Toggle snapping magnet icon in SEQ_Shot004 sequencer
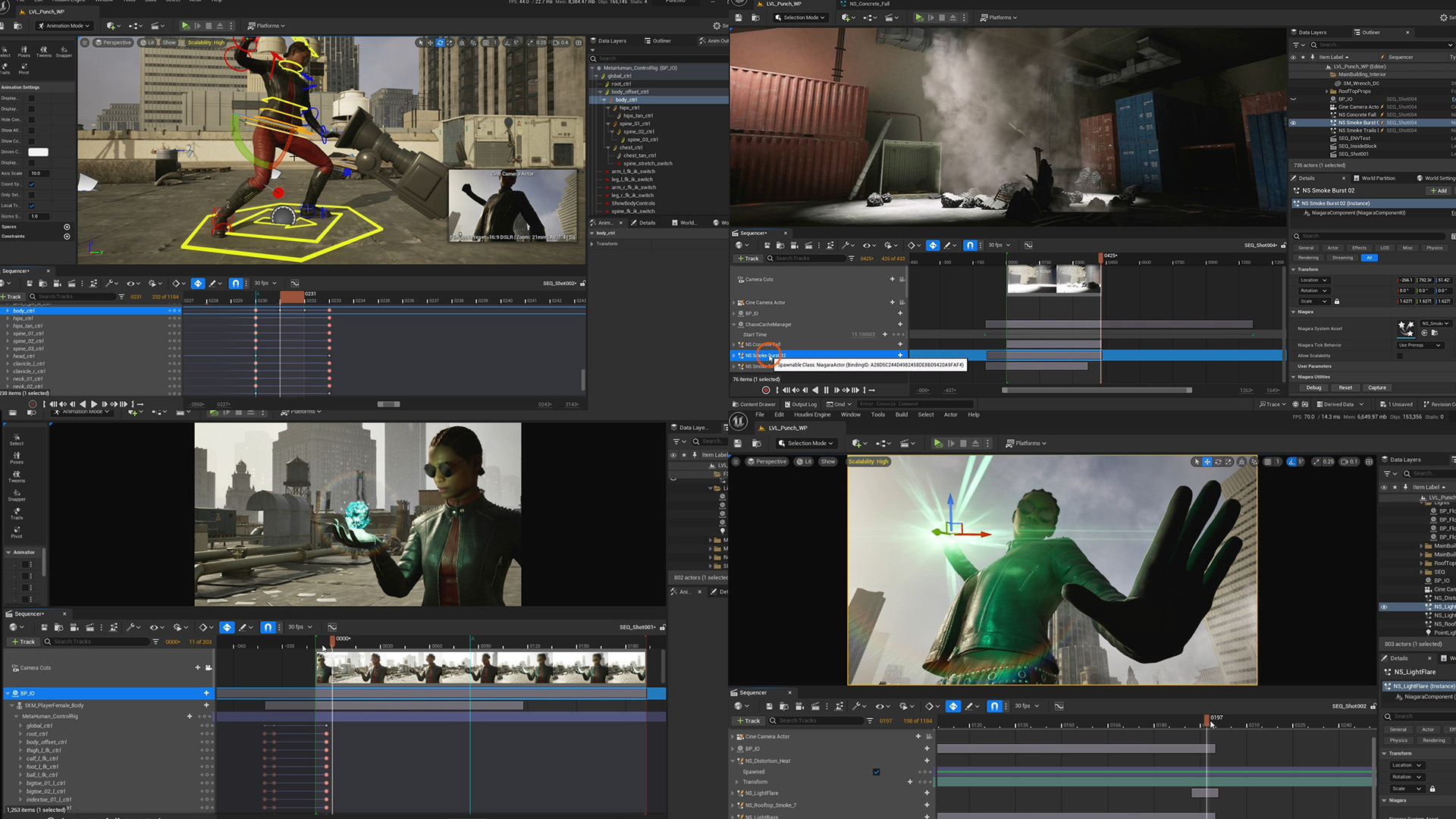This screenshot has height=819, width=1456. pos(970,245)
